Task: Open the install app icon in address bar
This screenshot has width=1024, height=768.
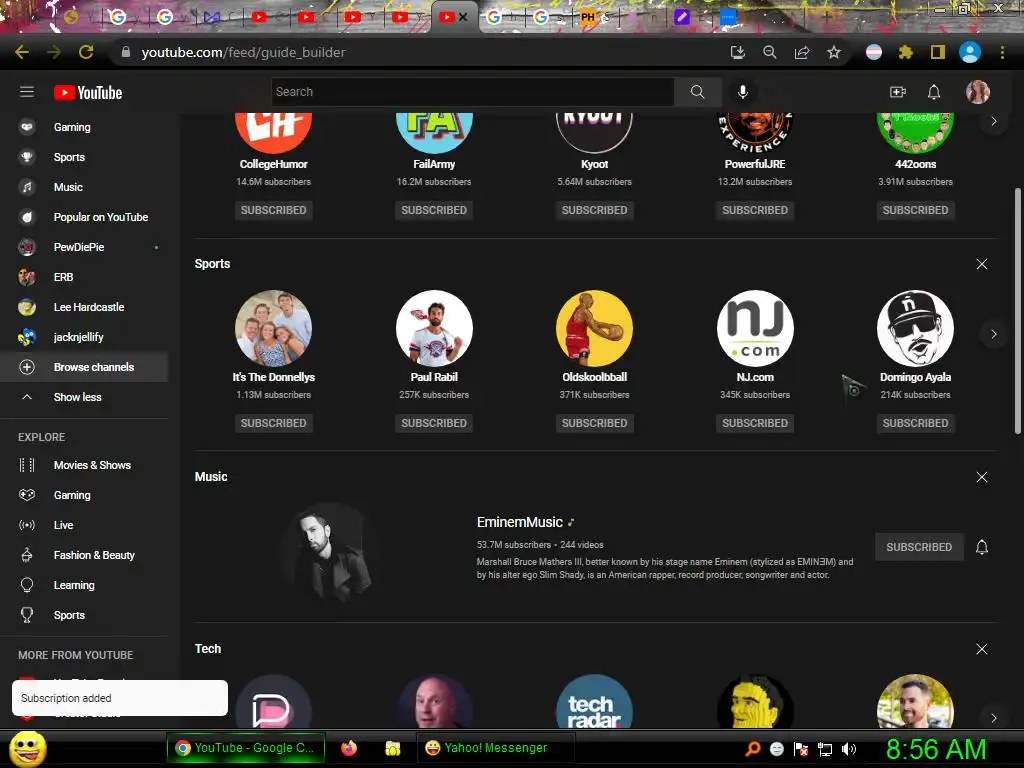Action: click(x=738, y=52)
